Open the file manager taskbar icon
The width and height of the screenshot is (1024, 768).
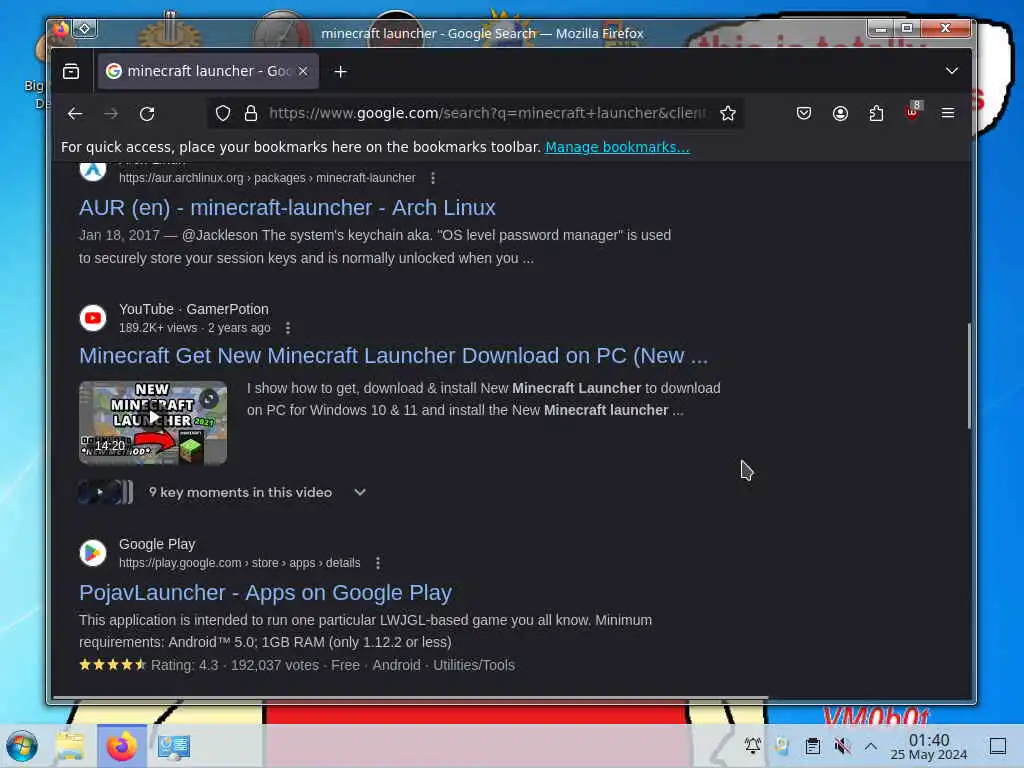click(71, 746)
